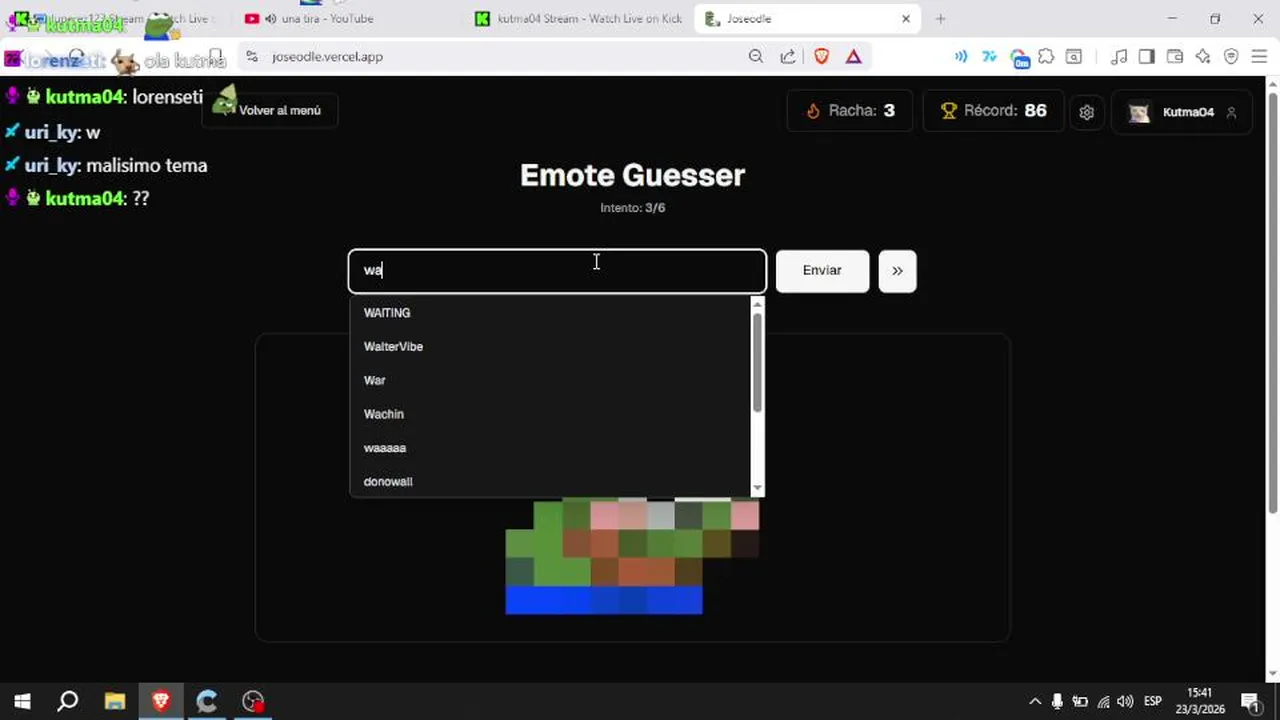View site information icon in address bar
The image size is (1280, 720).
(252, 57)
